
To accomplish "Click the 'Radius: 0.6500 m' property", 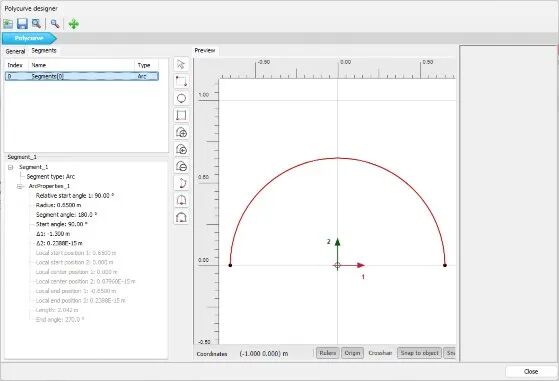I will coord(58,205).
